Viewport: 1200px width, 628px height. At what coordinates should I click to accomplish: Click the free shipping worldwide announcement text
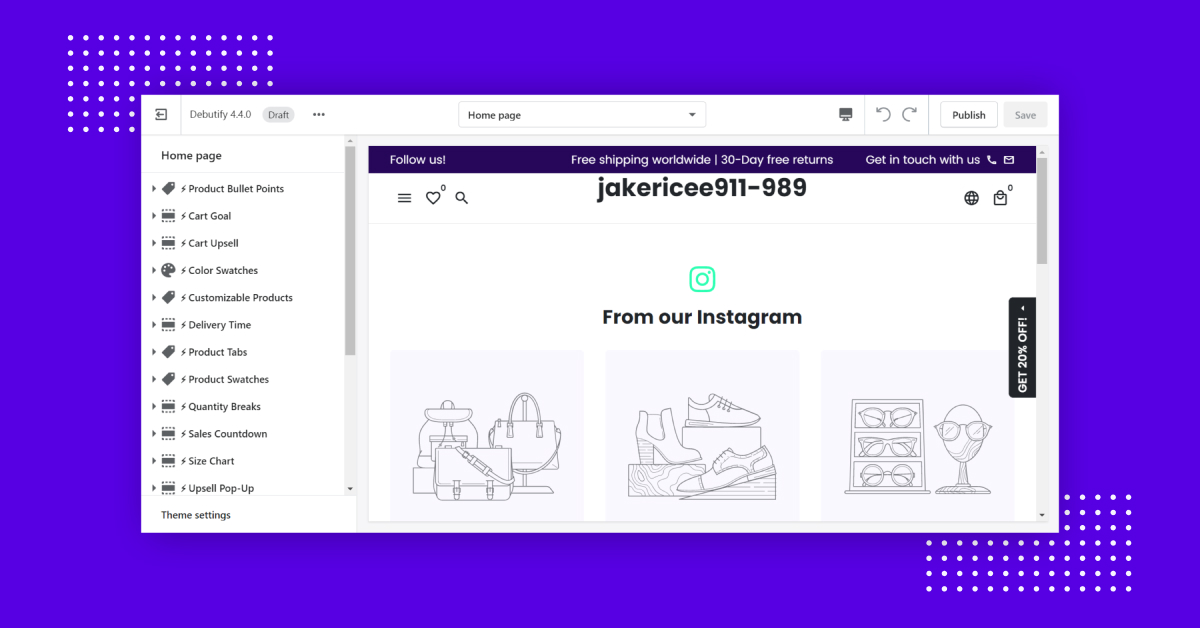702,160
